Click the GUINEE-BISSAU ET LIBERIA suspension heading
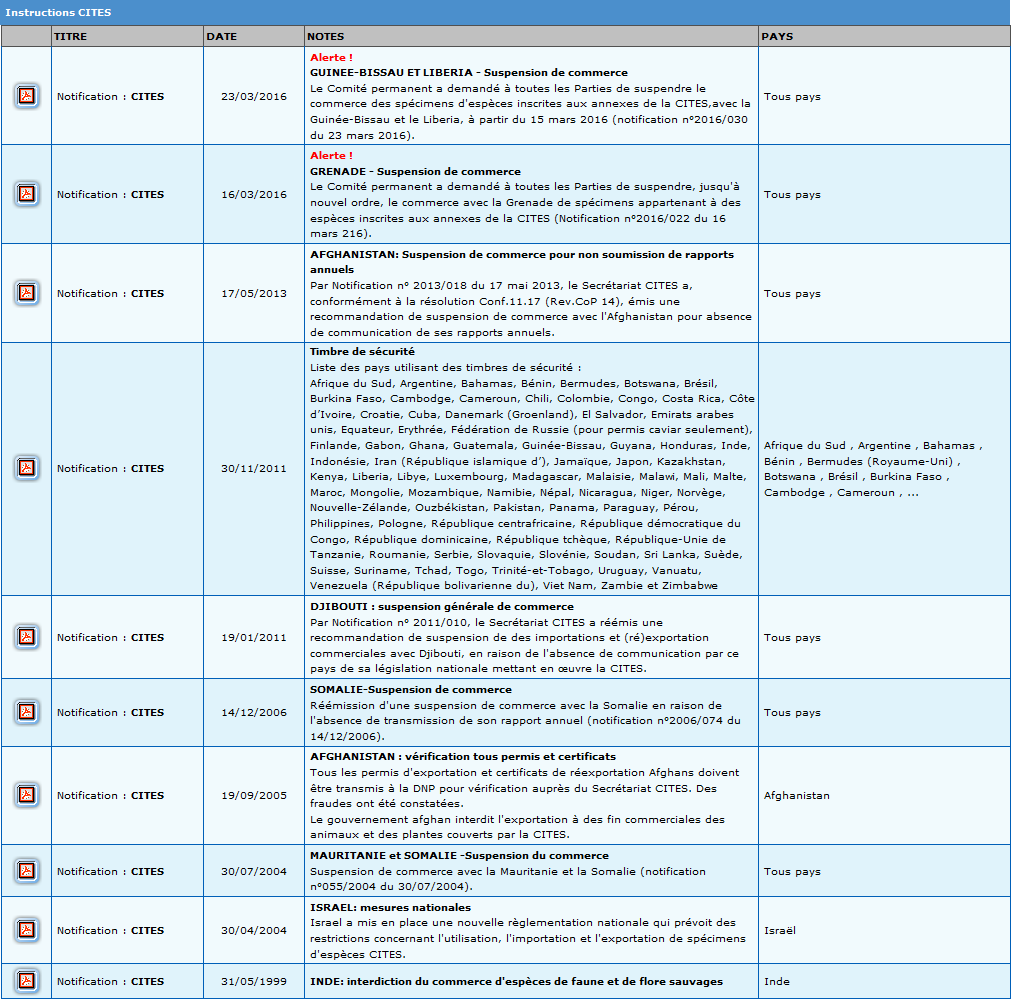1014x1001 pixels. [469, 72]
